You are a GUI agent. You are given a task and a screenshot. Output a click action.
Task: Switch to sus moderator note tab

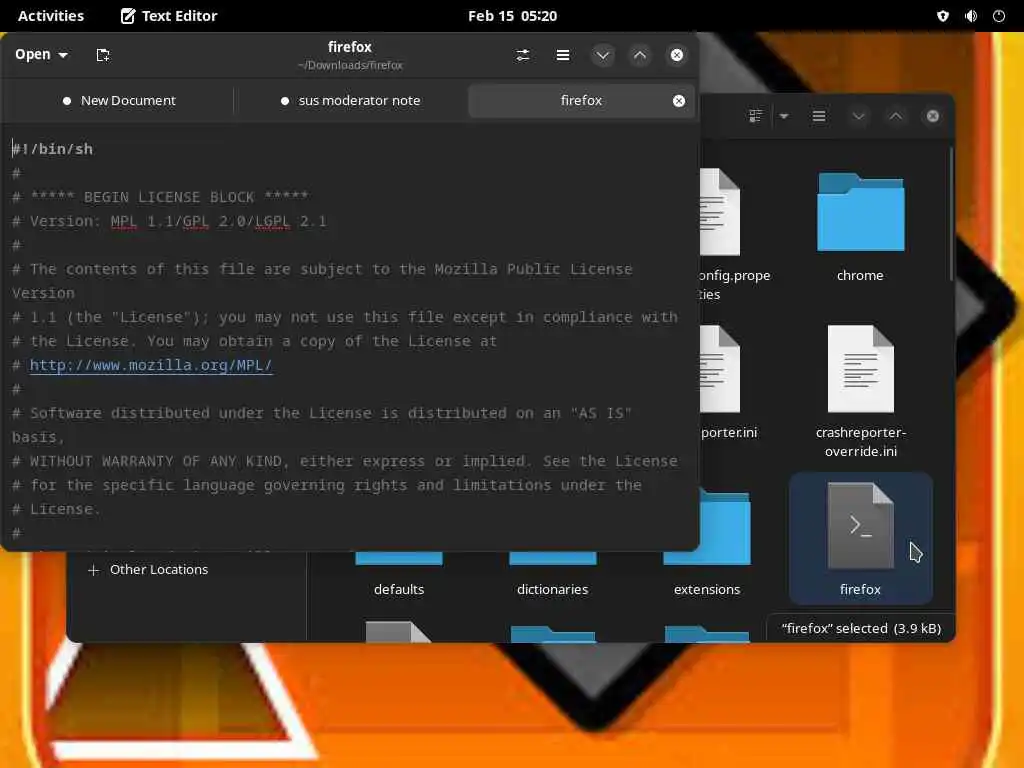click(x=351, y=101)
